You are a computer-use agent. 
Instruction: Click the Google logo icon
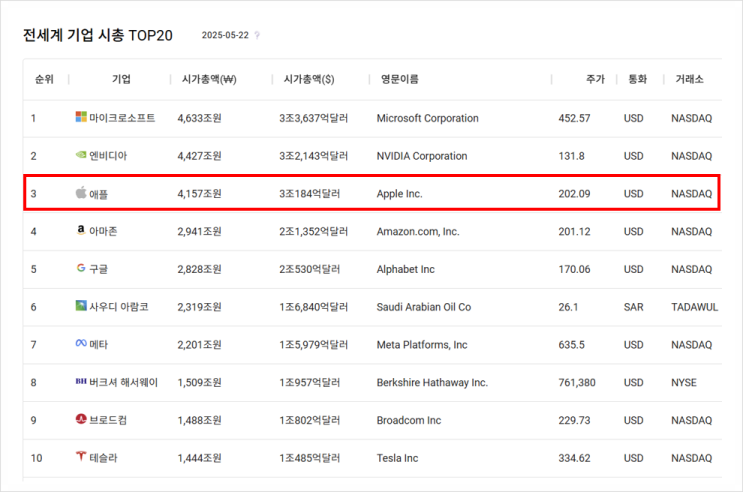pos(81,268)
